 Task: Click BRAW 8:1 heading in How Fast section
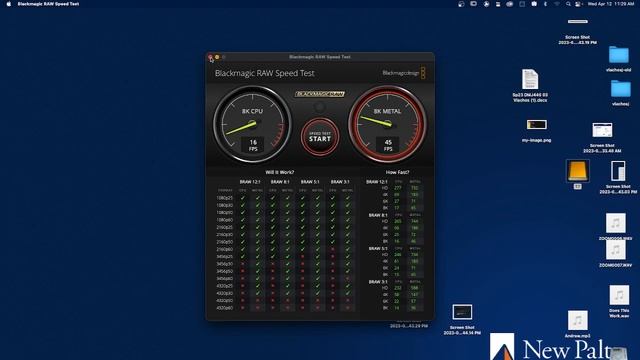click(378, 215)
